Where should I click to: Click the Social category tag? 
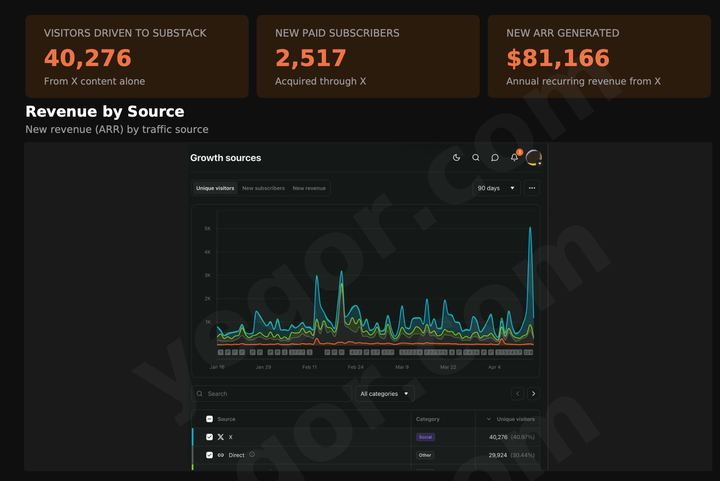click(x=425, y=437)
